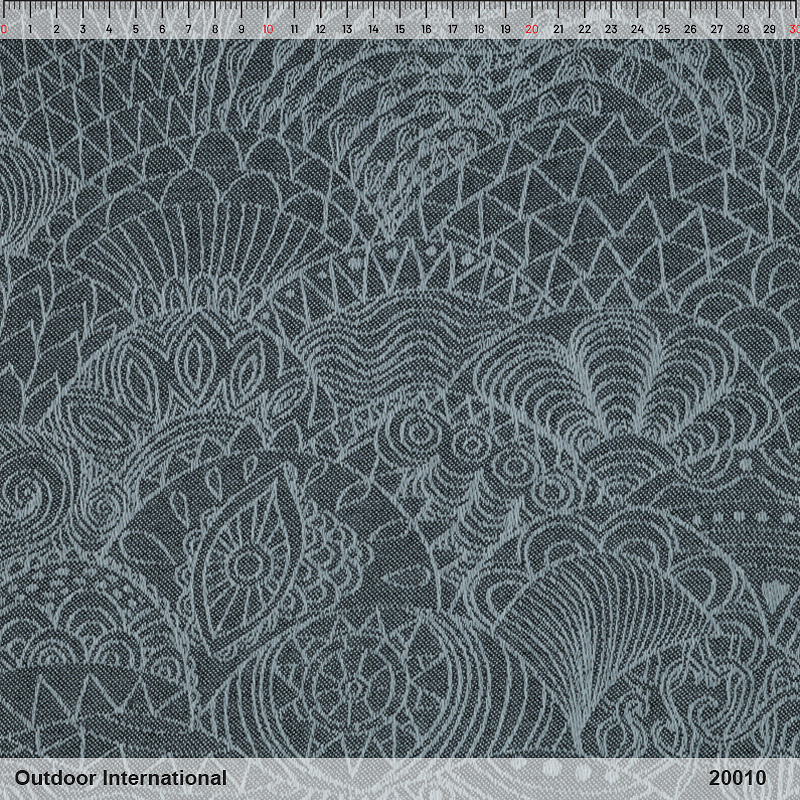Click the number 12 on the ruler
This screenshot has width=800, height=800.
(x=320, y=29)
